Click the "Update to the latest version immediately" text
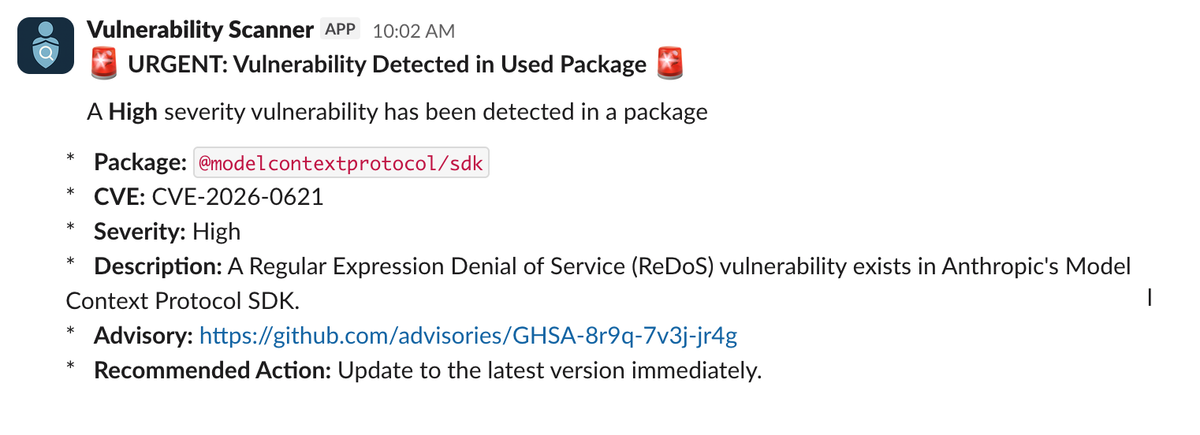Screen dimensions: 1200x435 [549, 369]
